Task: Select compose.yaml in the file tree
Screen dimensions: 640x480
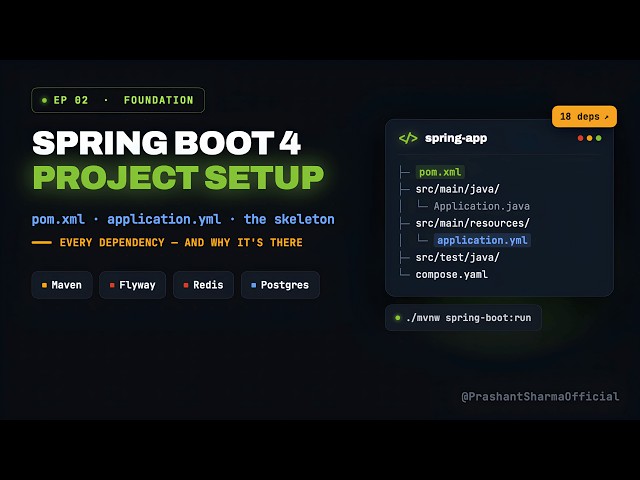Action: (451, 274)
